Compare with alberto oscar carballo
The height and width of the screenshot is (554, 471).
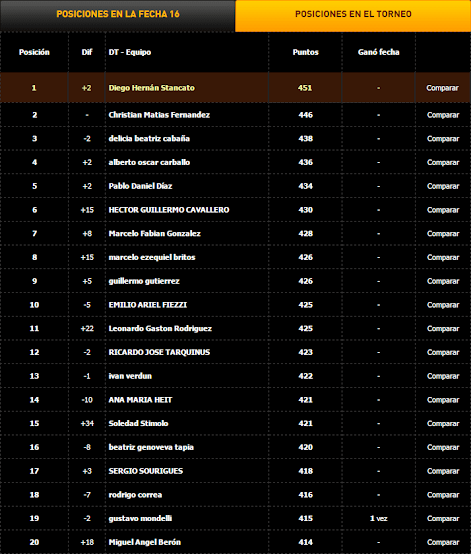[443, 162]
